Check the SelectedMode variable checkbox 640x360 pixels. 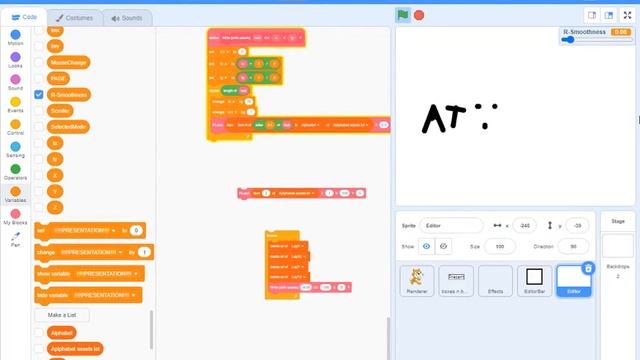[39, 127]
